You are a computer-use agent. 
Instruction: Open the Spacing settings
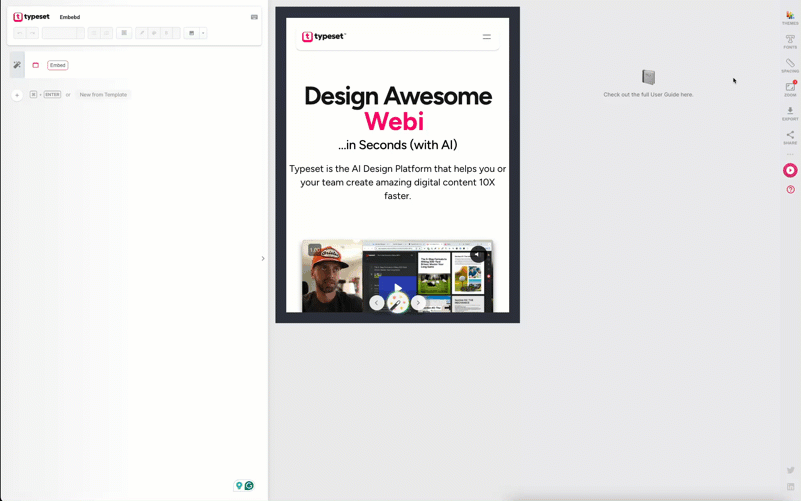click(790, 66)
